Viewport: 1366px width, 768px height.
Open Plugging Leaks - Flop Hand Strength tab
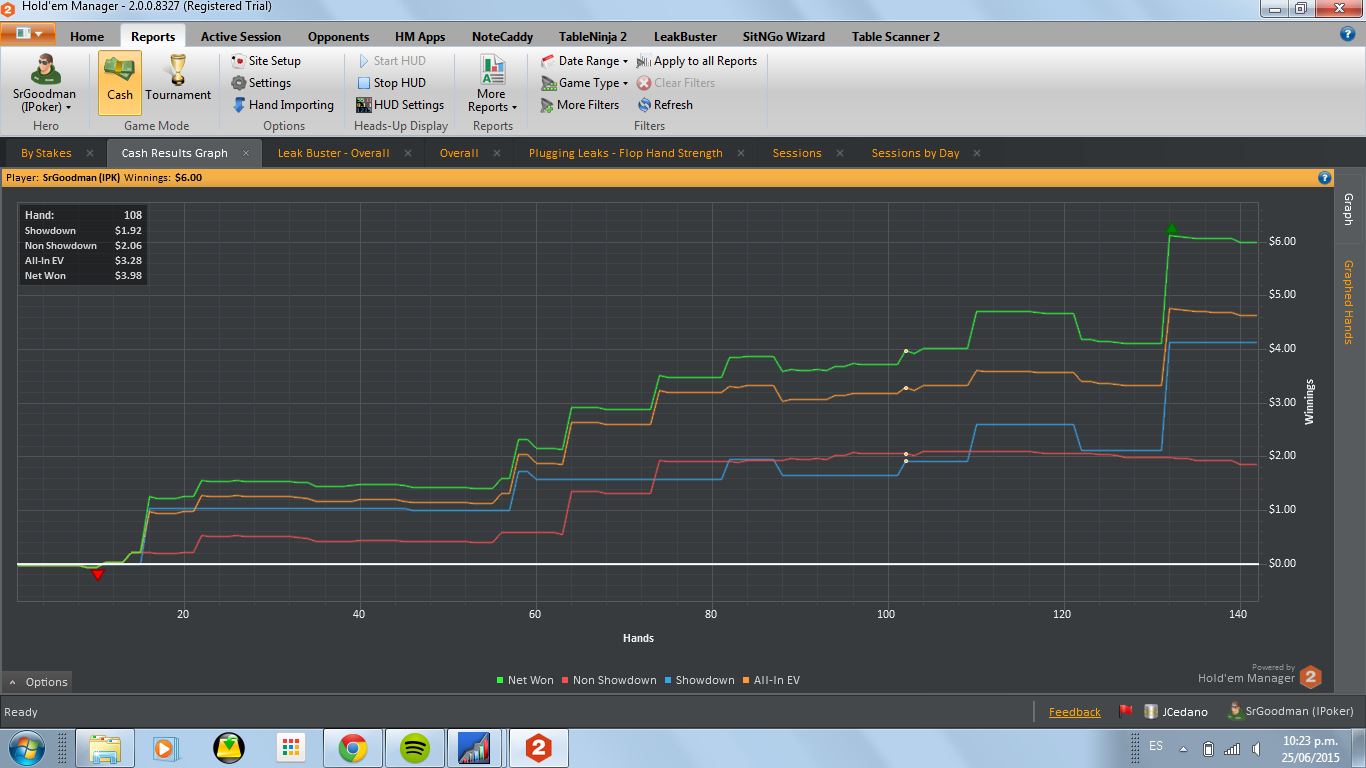626,153
